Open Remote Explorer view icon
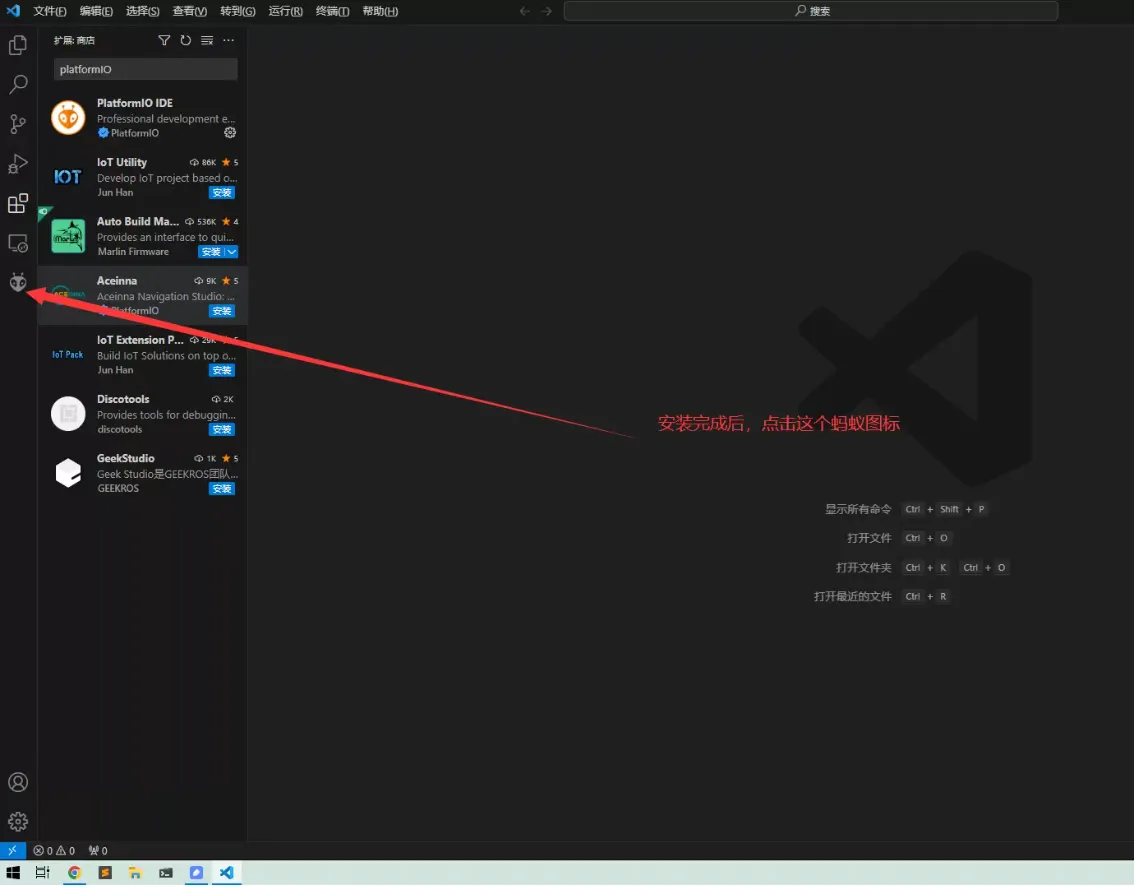1136x887 pixels. (x=17, y=243)
